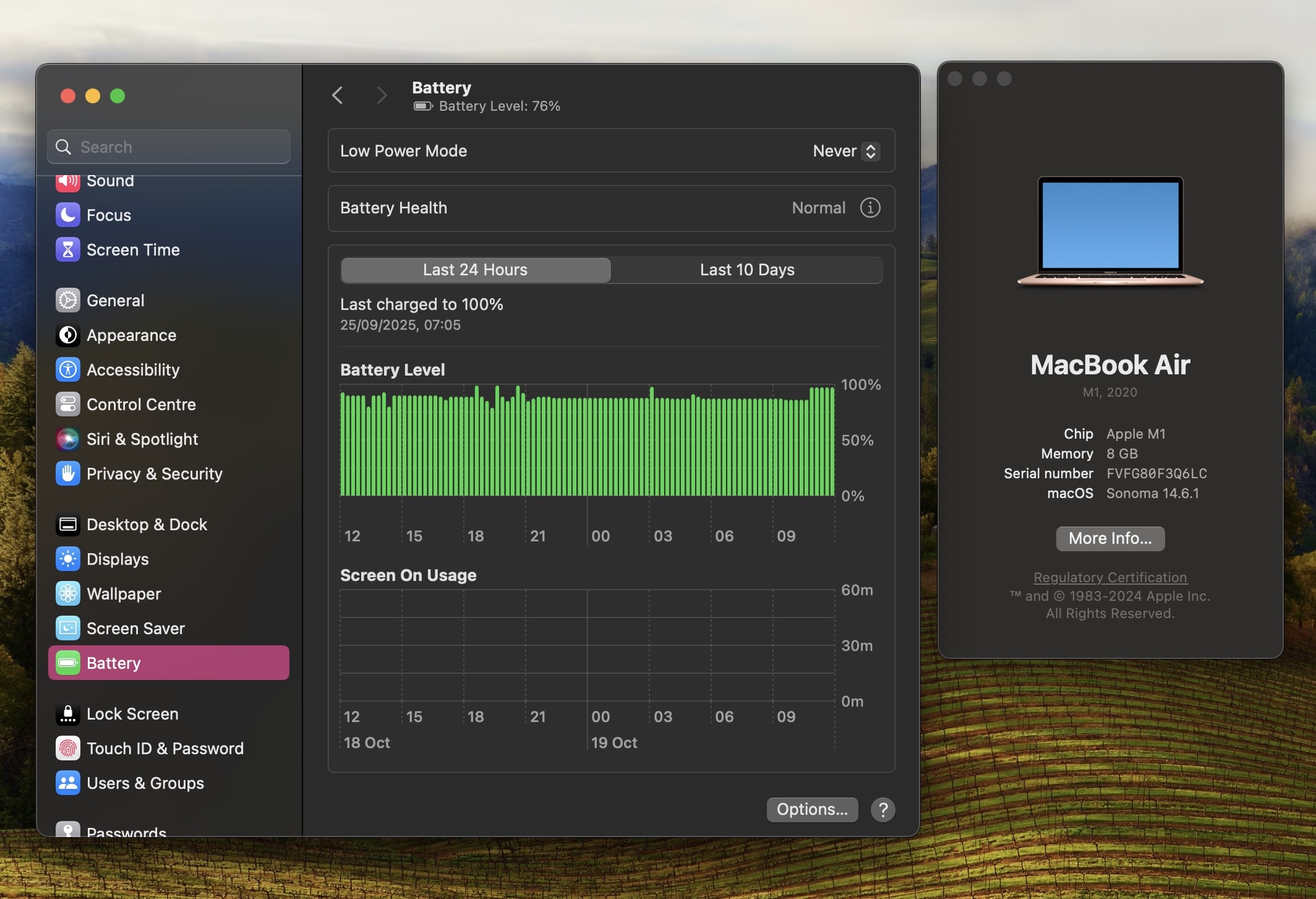Viewport: 1316px width, 899px height.
Task: Click the More Info... button
Action: [1109, 538]
